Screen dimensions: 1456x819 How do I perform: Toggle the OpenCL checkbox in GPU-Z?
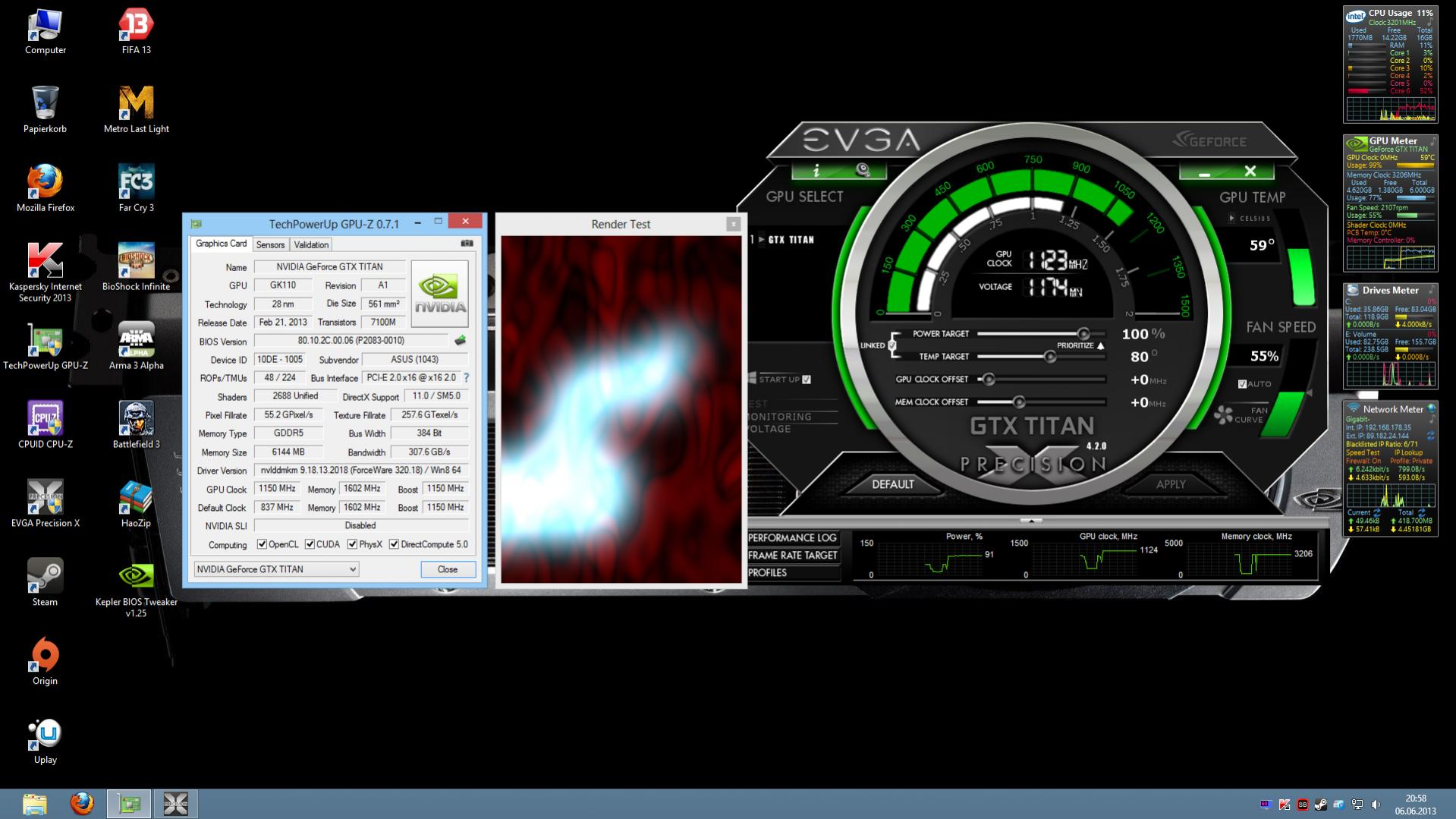coord(262,543)
